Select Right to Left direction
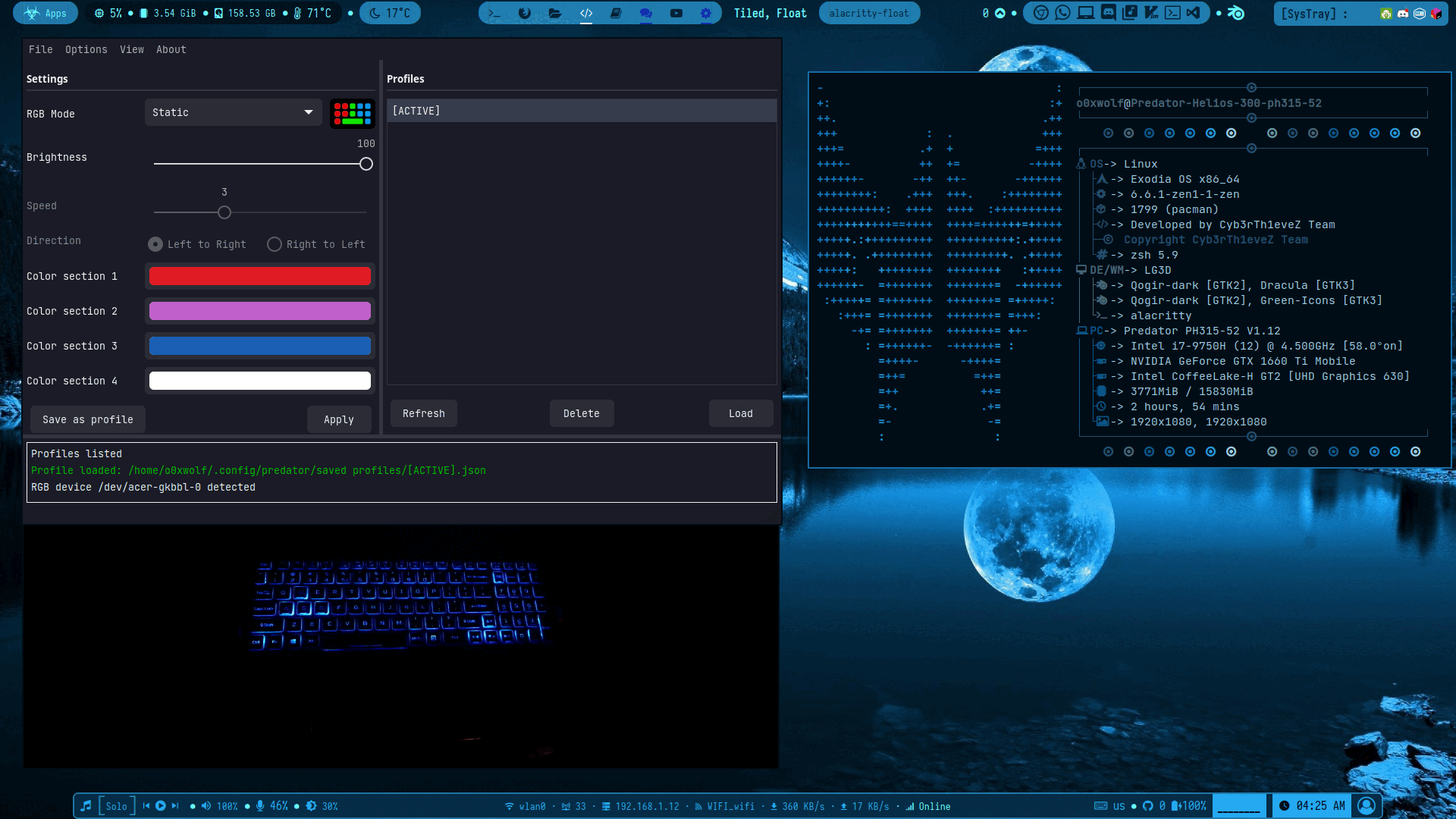1456x819 pixels. (x=275, y=244)
